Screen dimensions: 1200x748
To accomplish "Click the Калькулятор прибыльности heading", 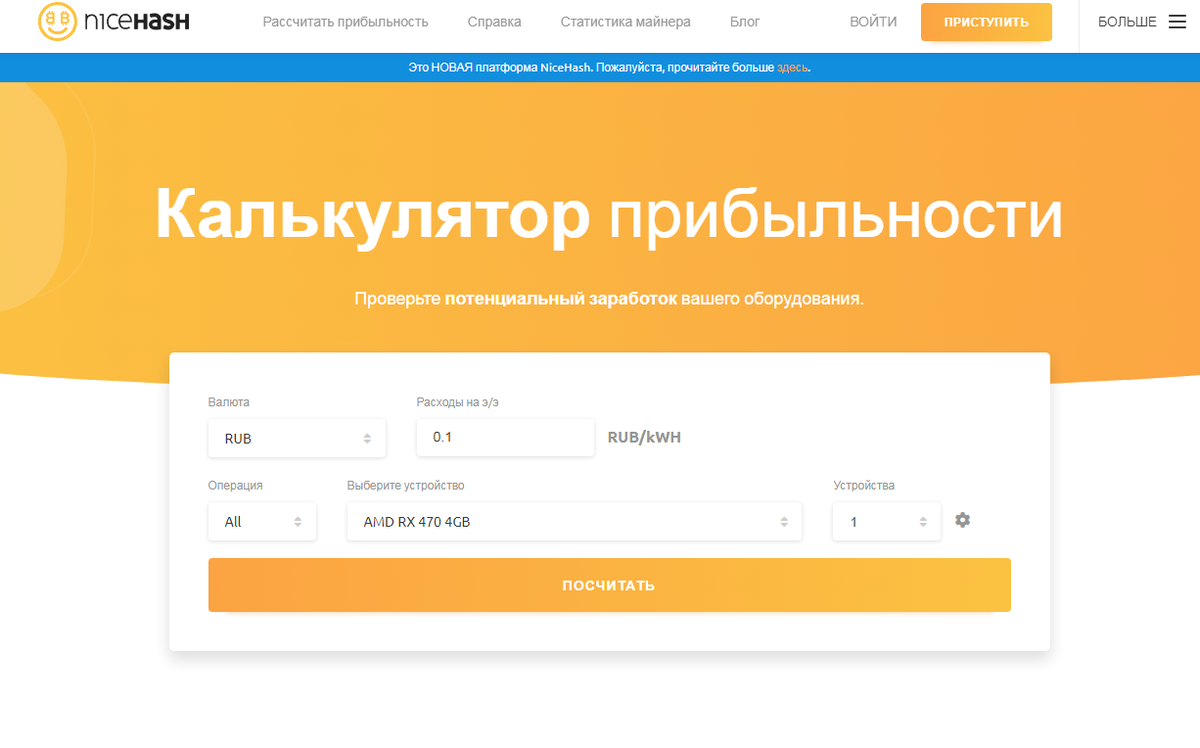I will [608, 214].
